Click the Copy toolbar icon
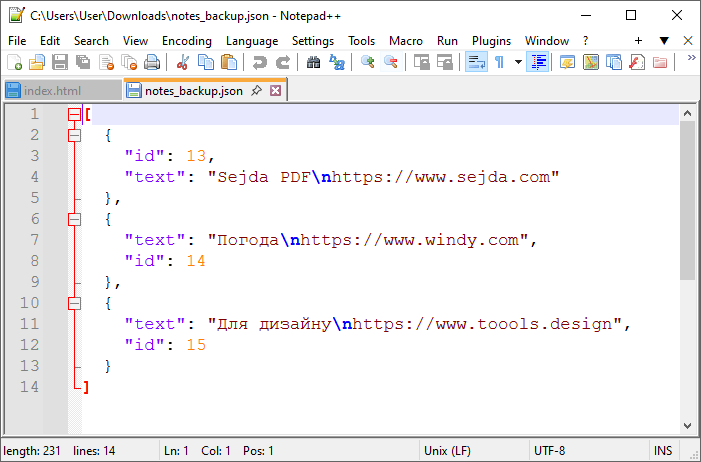The image size is (701, 462). (206, 62)
